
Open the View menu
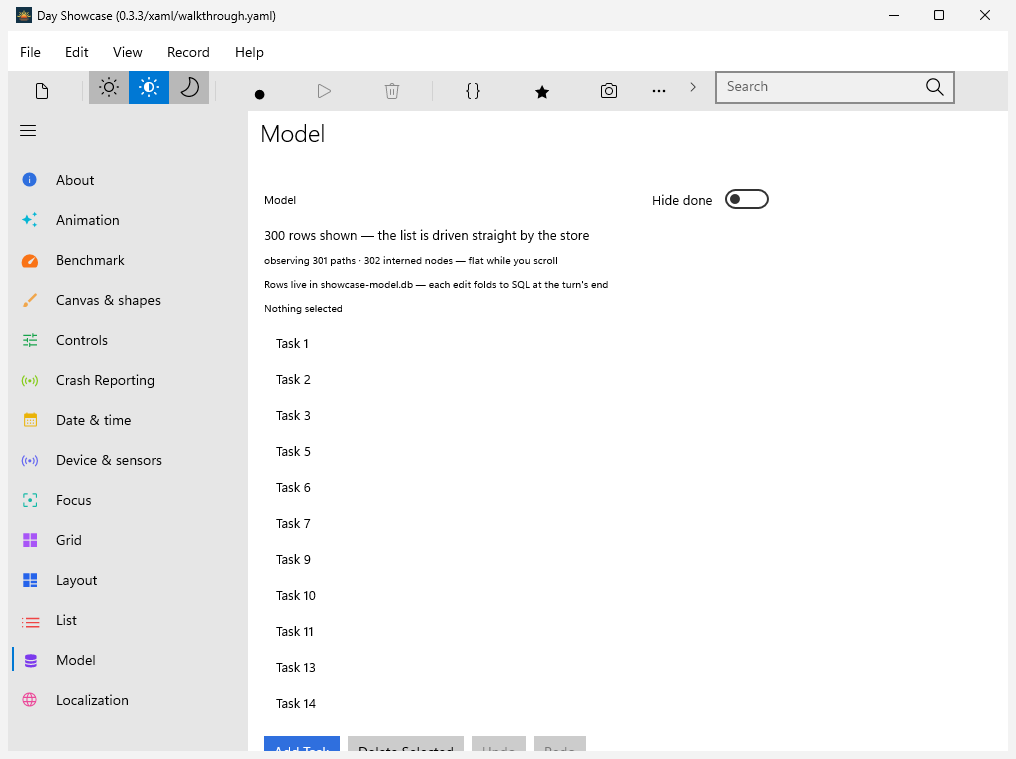(x=128, y=53)
